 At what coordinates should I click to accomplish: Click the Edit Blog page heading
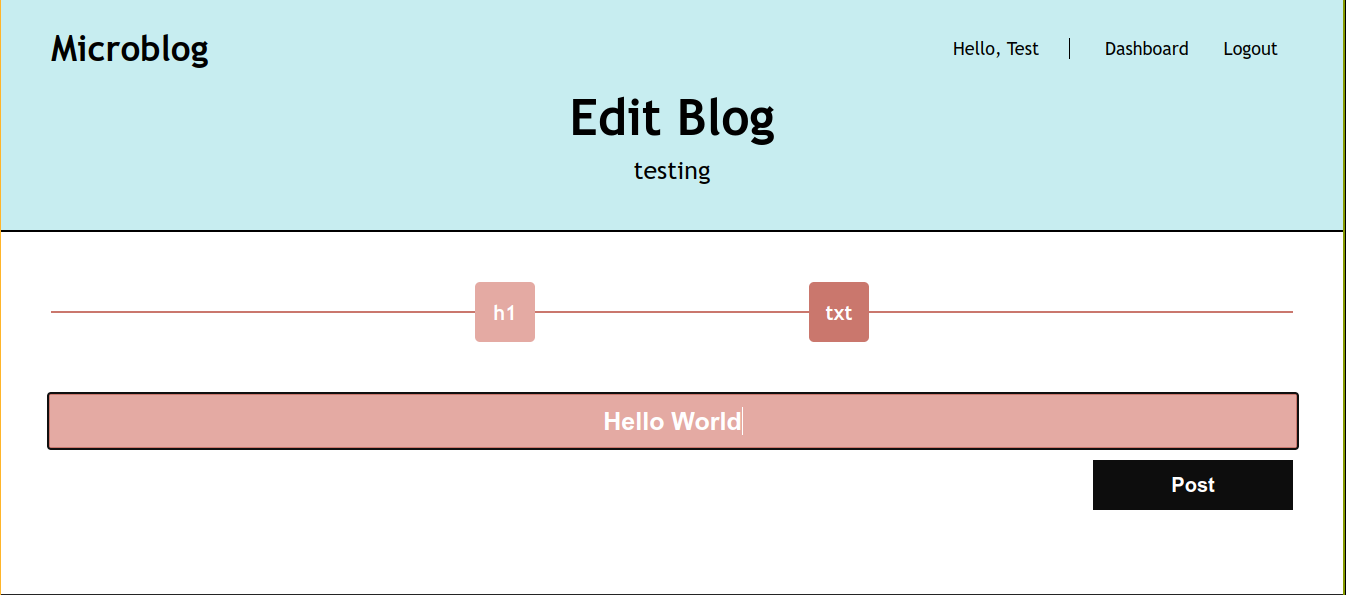(x=672, y=118)
